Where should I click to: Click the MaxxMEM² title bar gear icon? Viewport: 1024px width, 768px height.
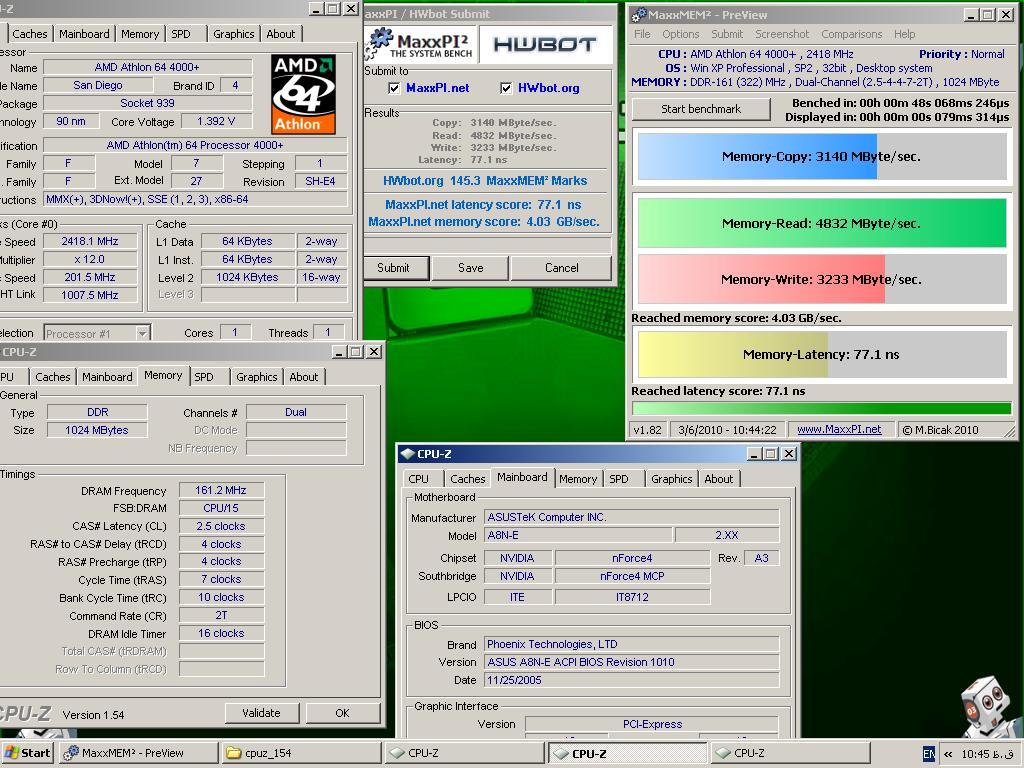[x=639, y=14]
